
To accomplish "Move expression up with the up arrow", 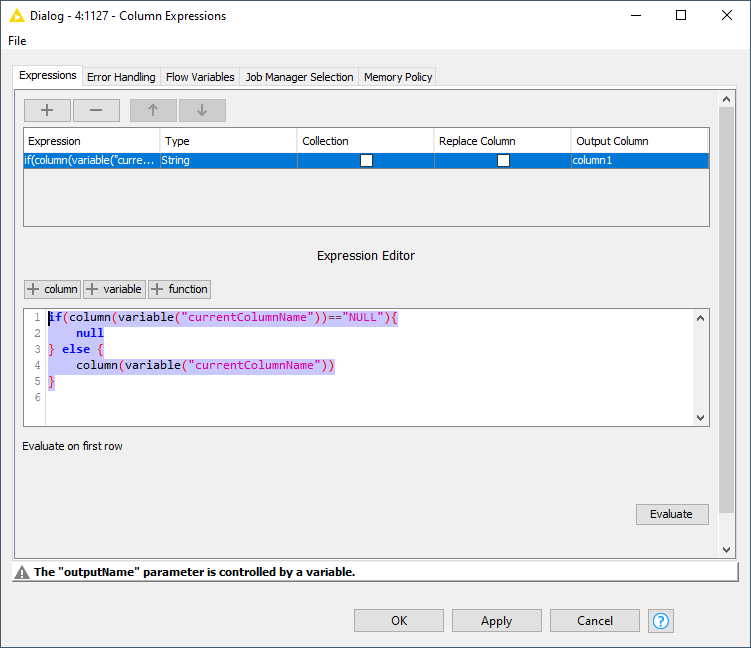I will tap(153, 110).
